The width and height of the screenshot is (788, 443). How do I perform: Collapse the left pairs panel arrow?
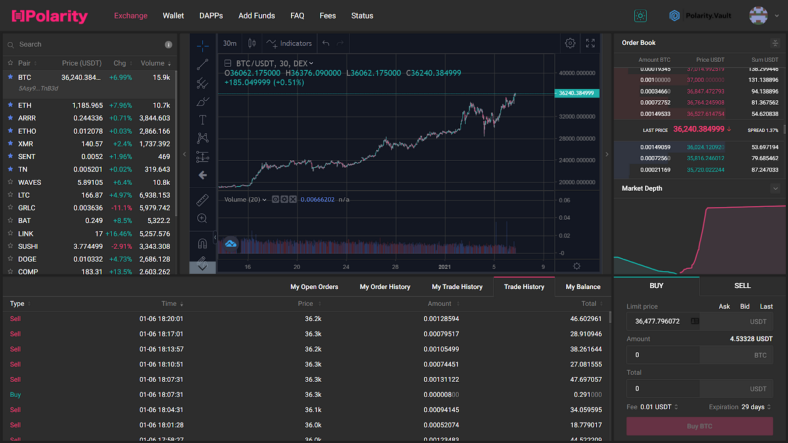[184, 154]
